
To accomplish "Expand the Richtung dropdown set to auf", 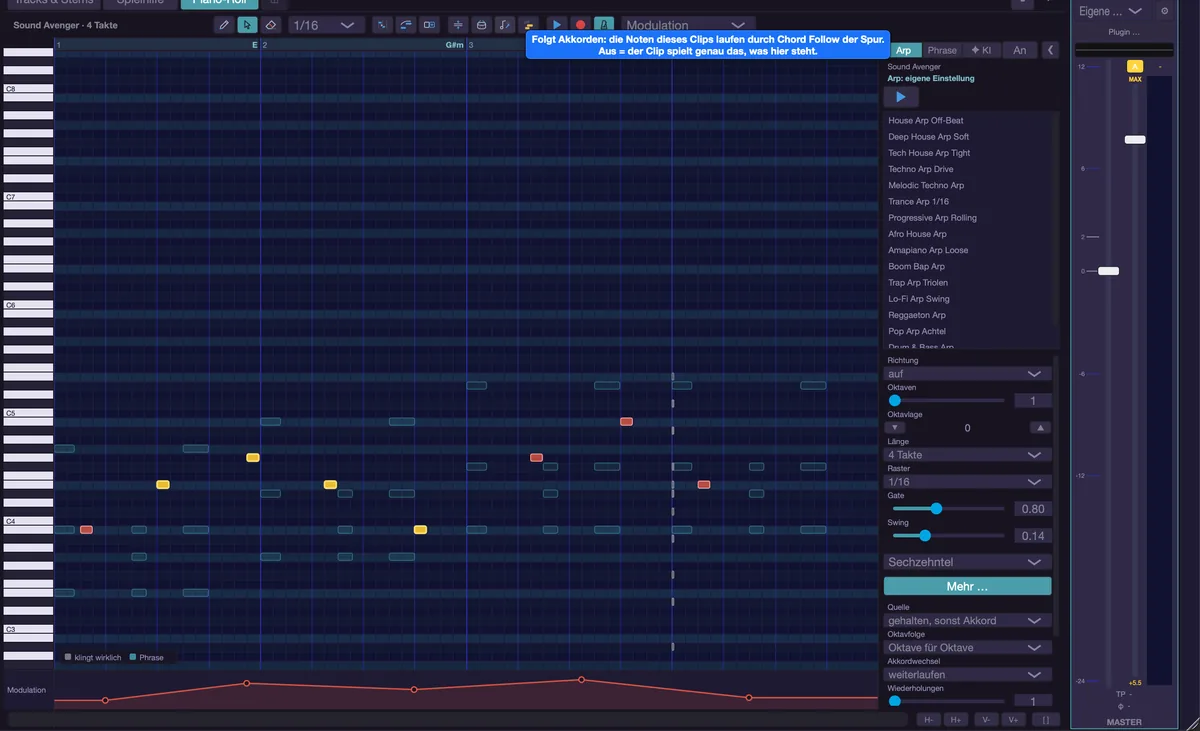I will [x=968, y=374].
